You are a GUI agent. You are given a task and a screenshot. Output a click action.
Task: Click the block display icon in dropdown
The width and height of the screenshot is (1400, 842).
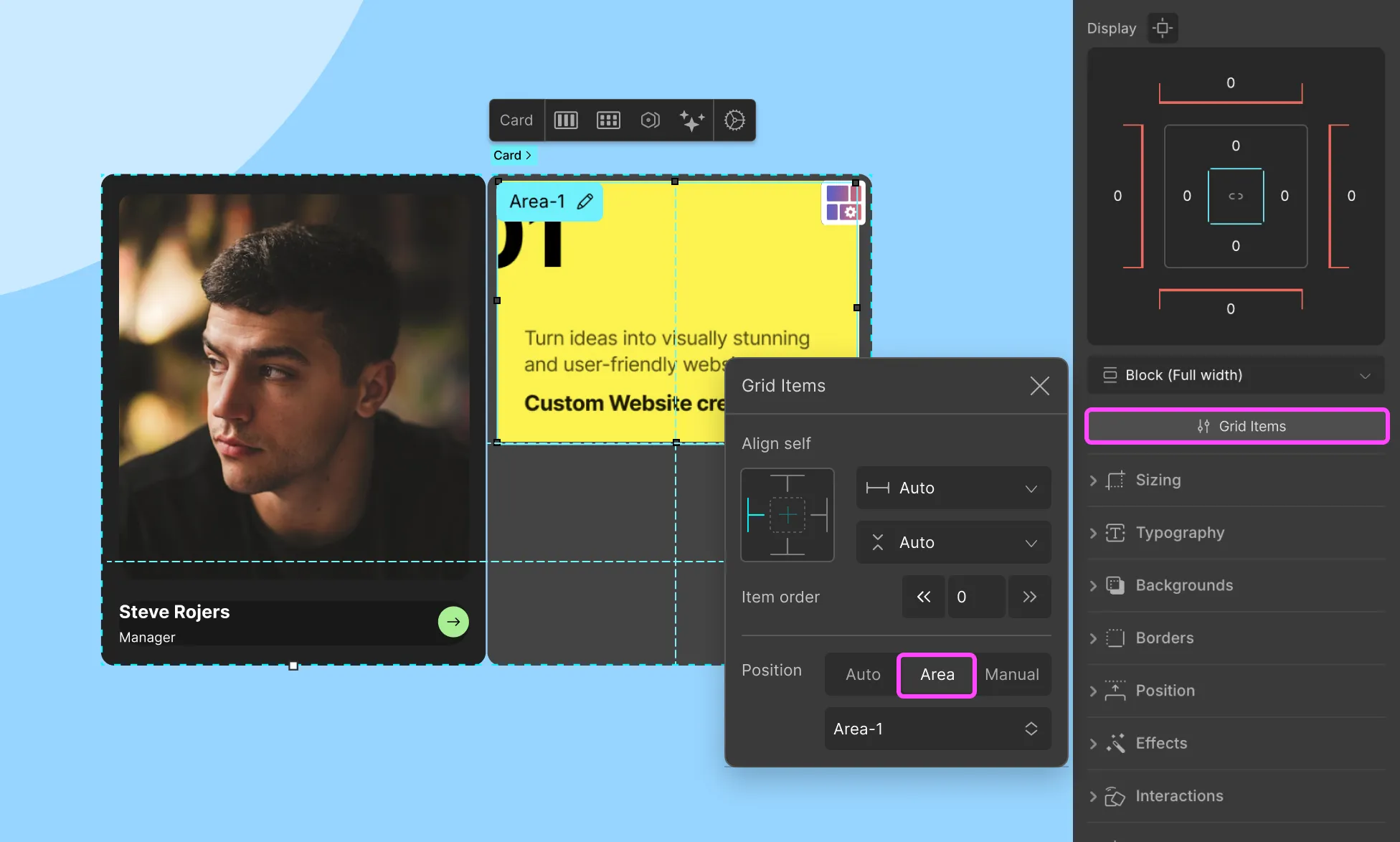pos(1110,375)
